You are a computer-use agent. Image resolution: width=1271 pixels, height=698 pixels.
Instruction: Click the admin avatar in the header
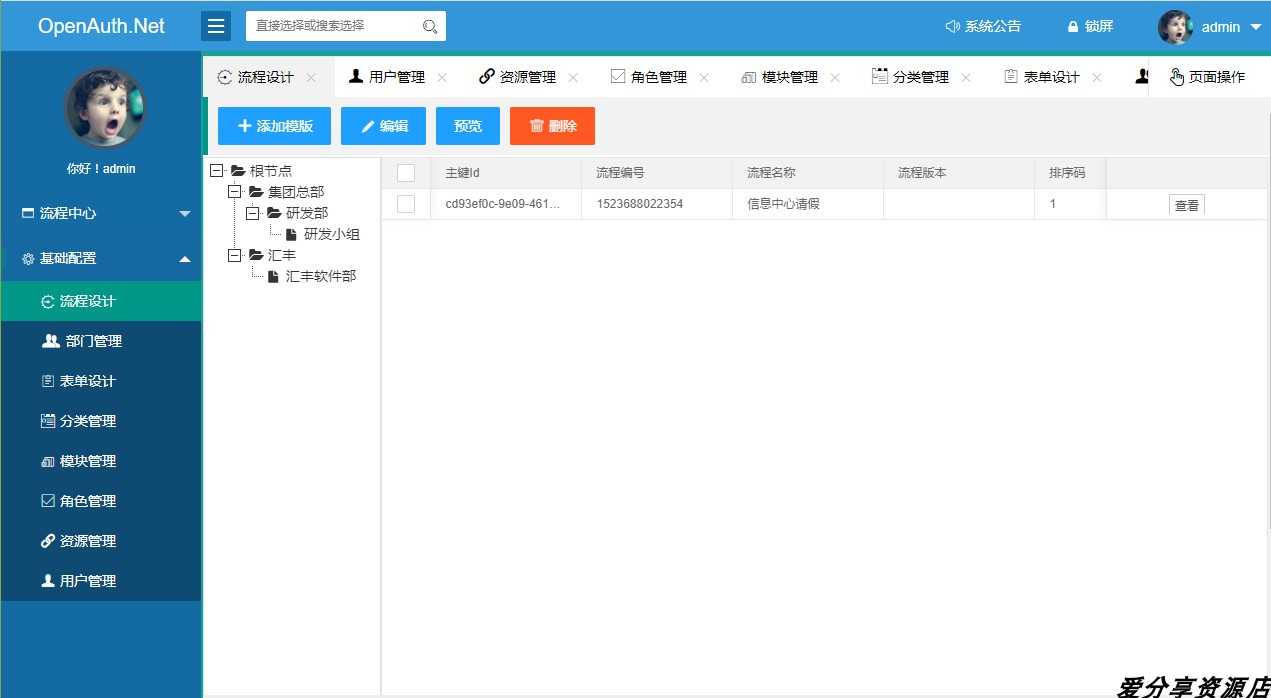point(1175,27)
